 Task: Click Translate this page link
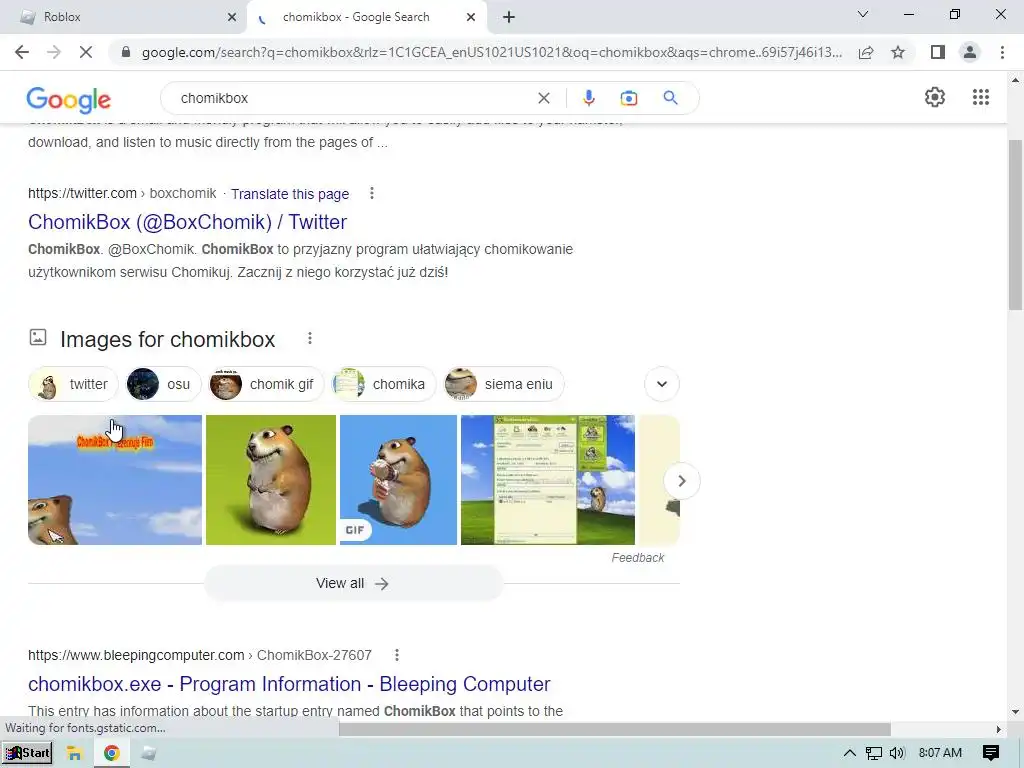pyautogui.click(x=290, y=194)
